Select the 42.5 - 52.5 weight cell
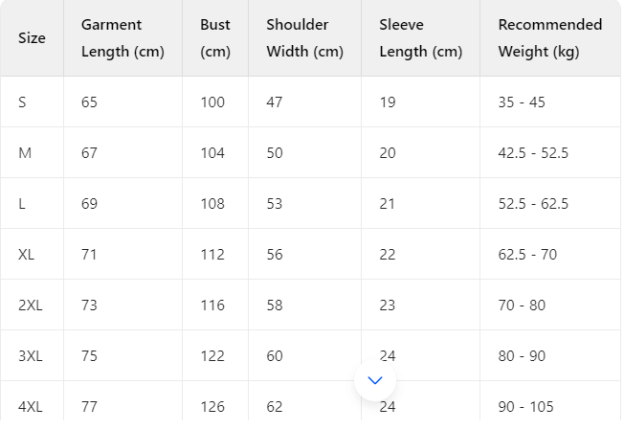 [x=533, y=153]
